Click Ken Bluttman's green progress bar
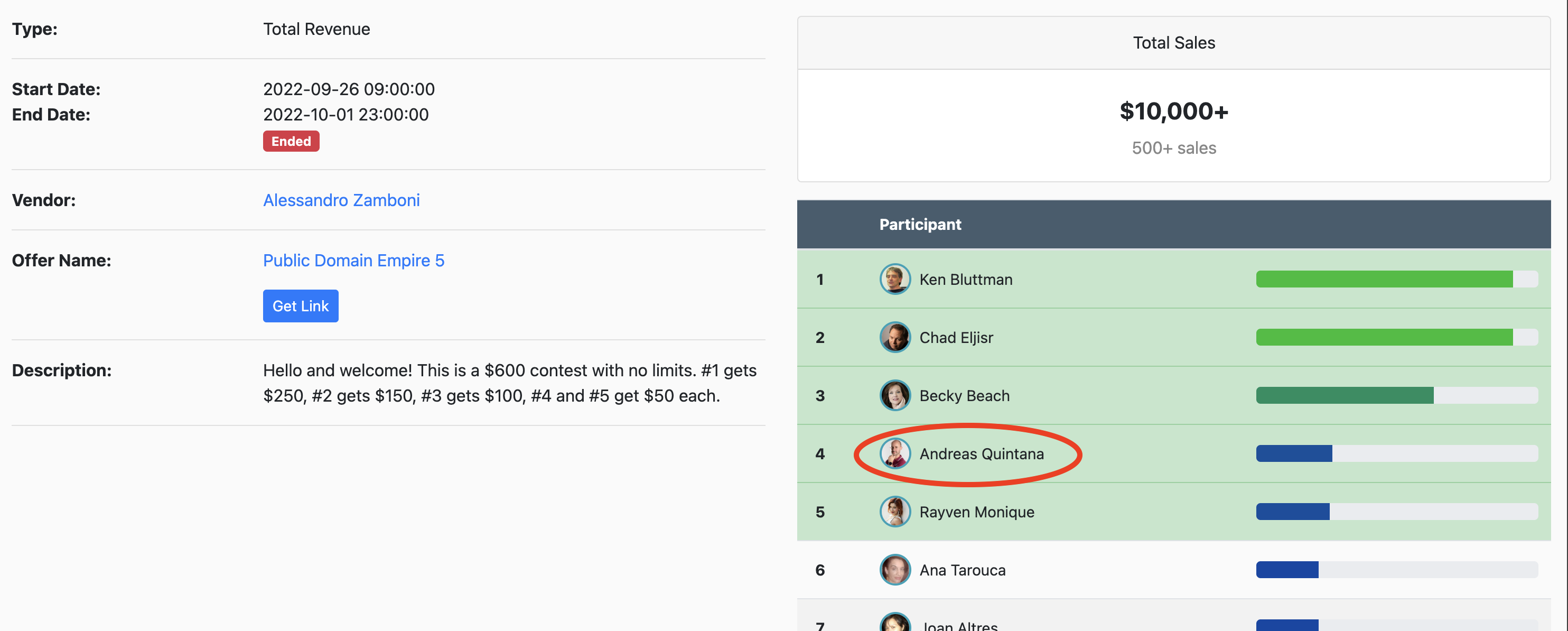The width and height of the screenshot is (1568, 631). pyautogui.click(x=1384, y=280)
